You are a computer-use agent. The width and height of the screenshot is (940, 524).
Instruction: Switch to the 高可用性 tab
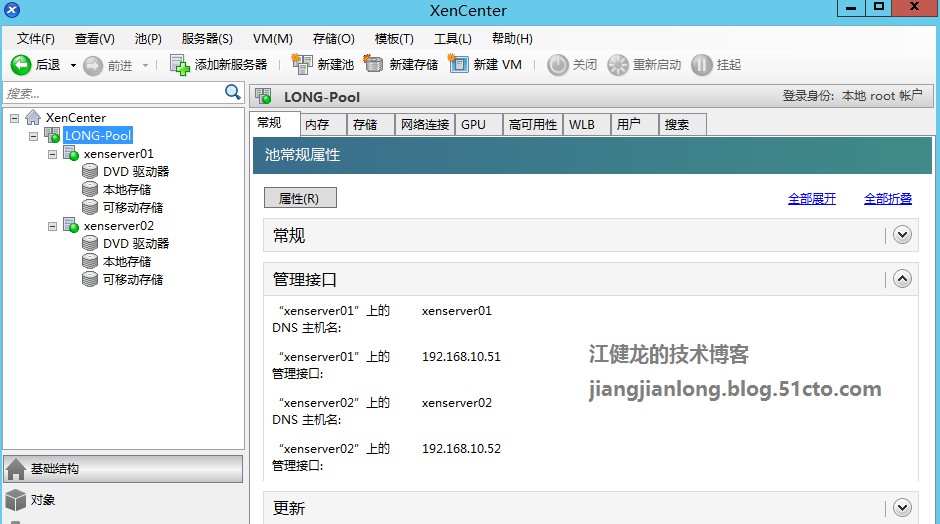(533, 125)
